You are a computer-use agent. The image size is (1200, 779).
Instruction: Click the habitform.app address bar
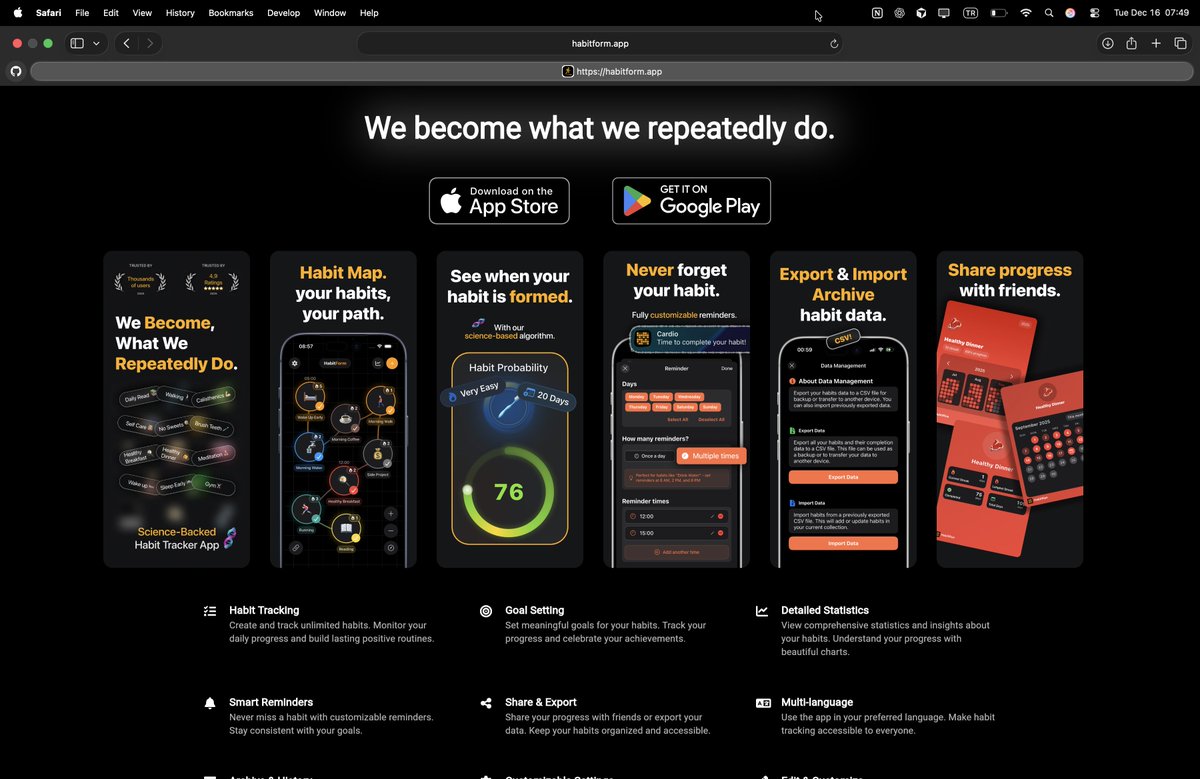600,43
